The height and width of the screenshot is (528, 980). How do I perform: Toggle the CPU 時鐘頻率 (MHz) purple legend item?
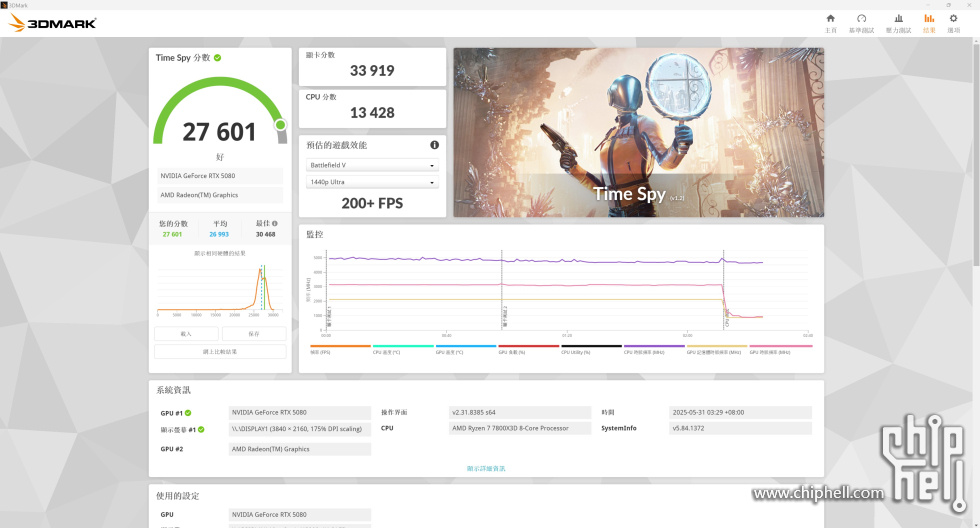coord(654,349)
